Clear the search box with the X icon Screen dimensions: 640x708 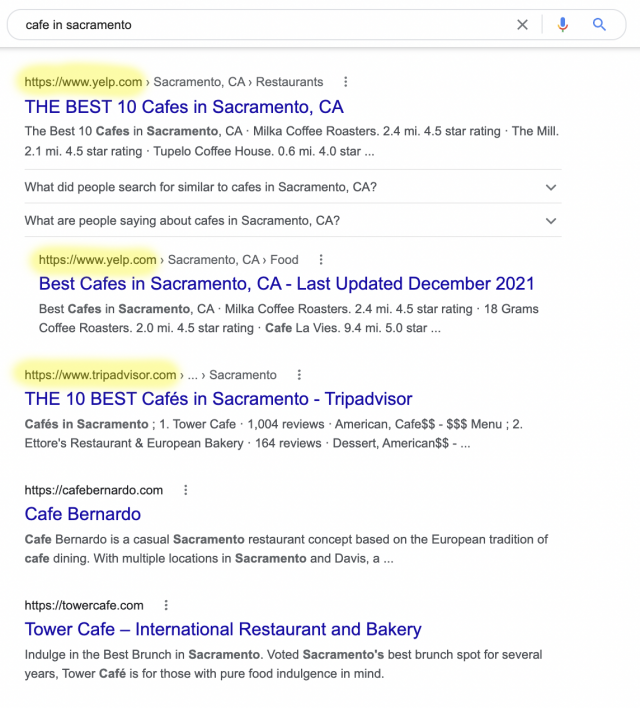[522, 25]
